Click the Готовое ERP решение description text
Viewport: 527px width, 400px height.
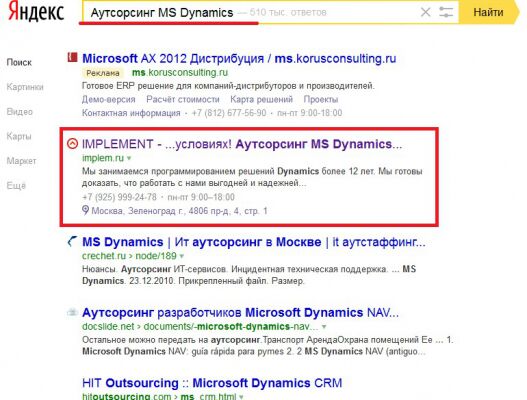point(228,86)
